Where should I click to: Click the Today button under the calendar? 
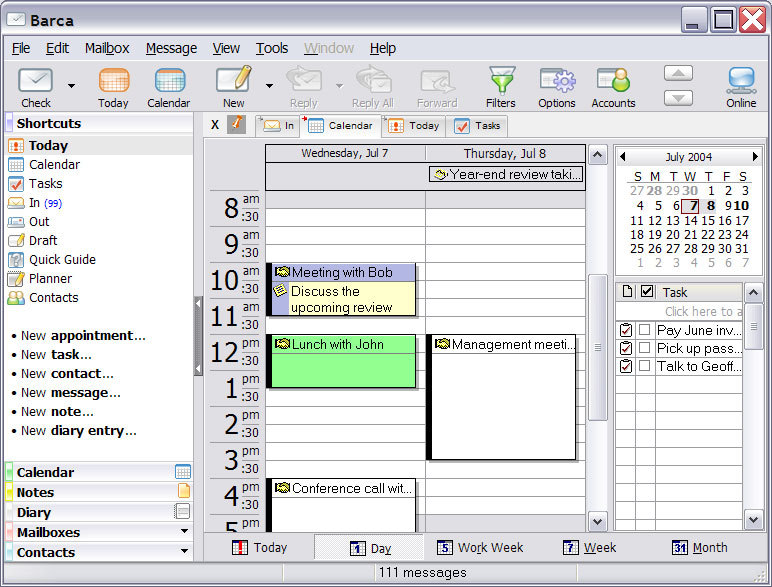pyautogui.click(x=259, y=548)
